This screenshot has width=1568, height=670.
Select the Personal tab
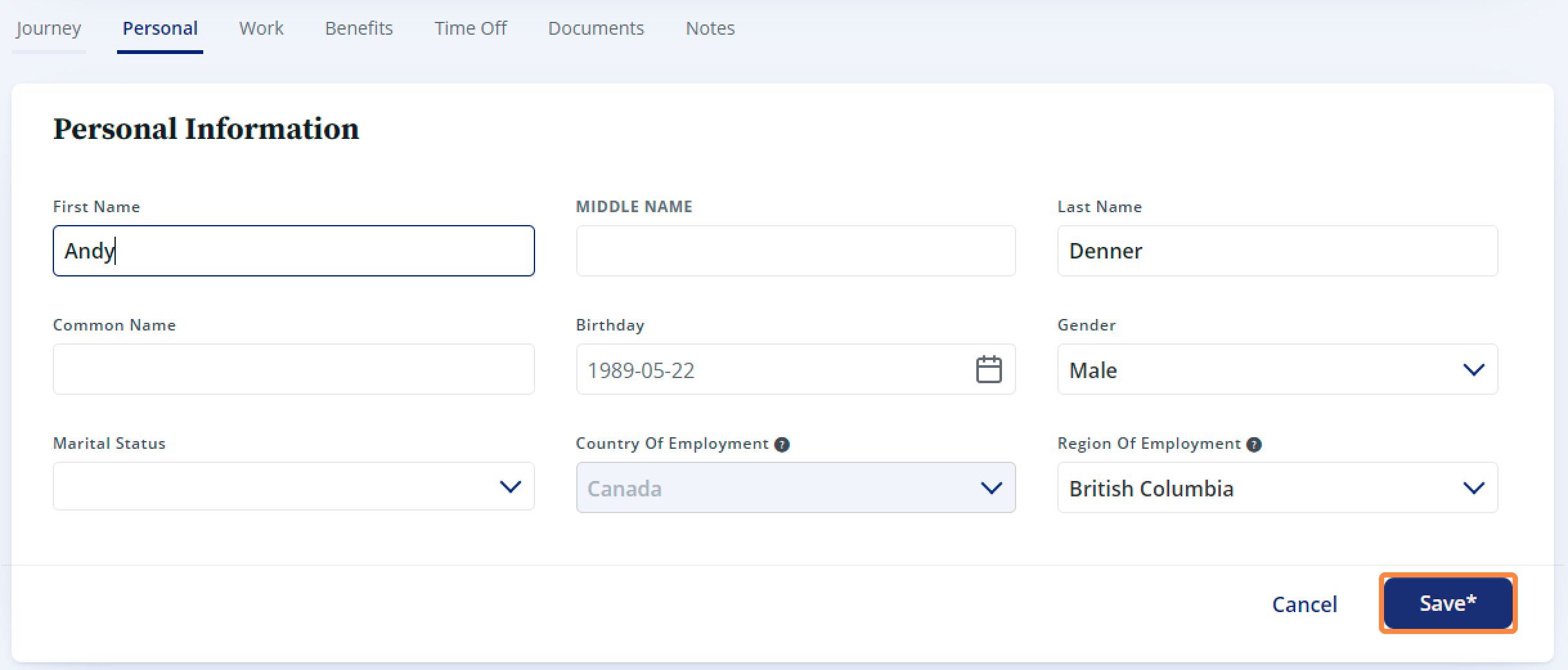pyautogui.click(x=160, y=29)
